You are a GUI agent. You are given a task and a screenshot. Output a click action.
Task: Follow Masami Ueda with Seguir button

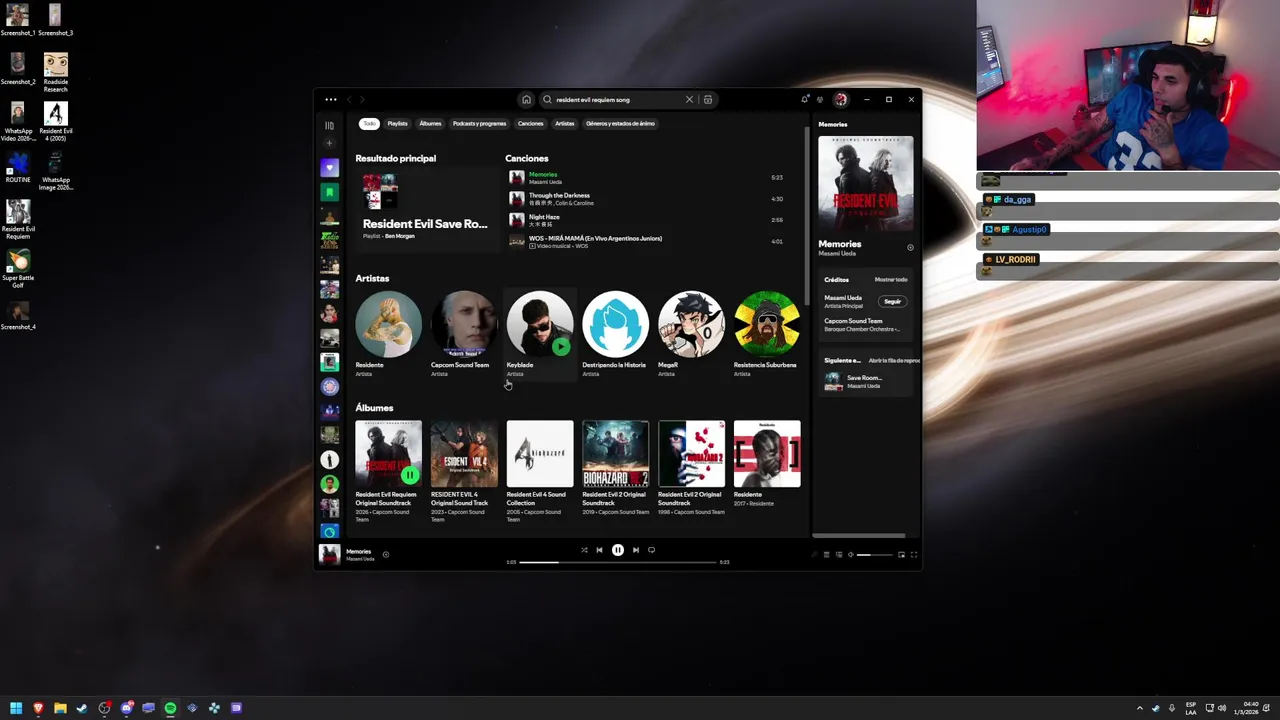[892, 301]
